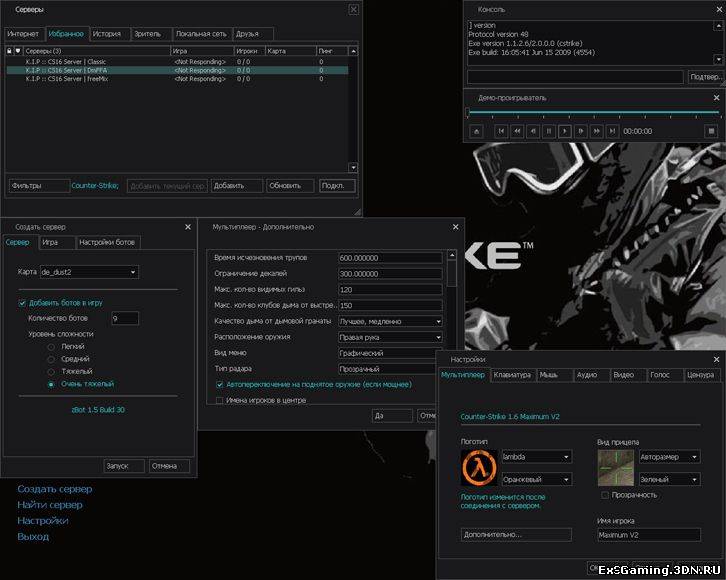Play the demo in demo player
Image resolution: width=726 pixels, height=580 pixels.
pos(564,131)
